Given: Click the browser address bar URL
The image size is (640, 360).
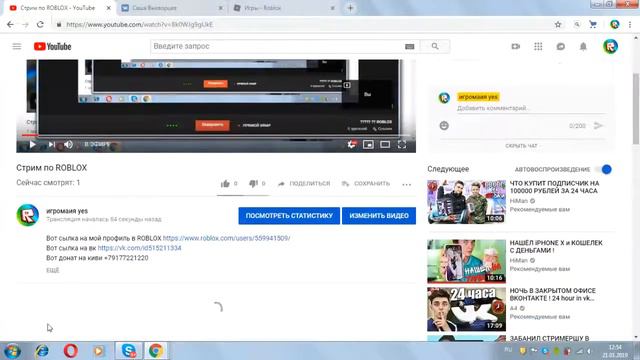Looking at the screenshot, I should [x=140, y=24].
